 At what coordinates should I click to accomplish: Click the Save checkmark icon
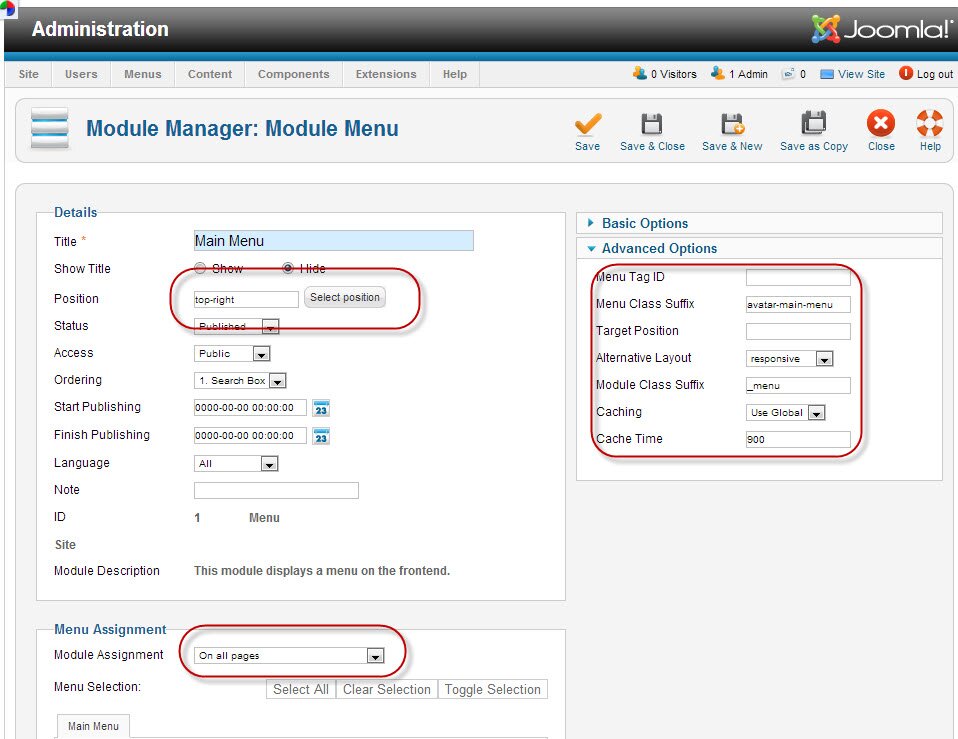[587, 124]
